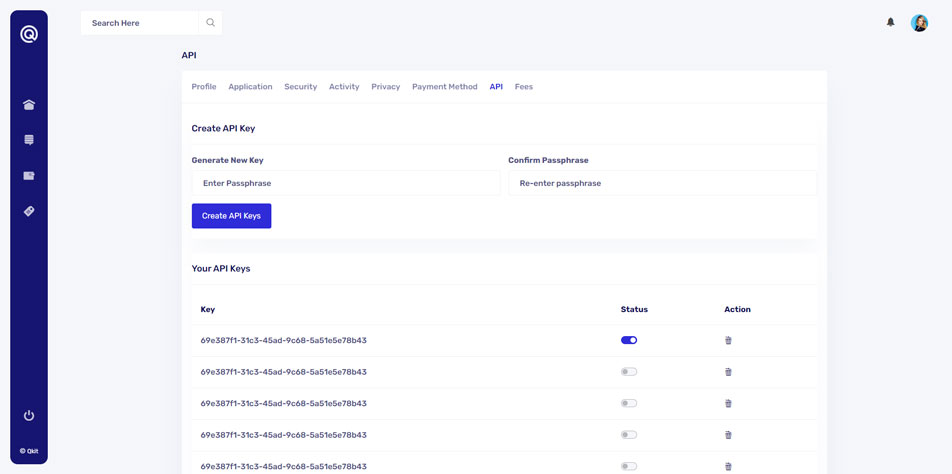The width and height of the screenshot is (952, 474).
Task: Click the Re-enter passphrase field
Action: click(662, 183)
